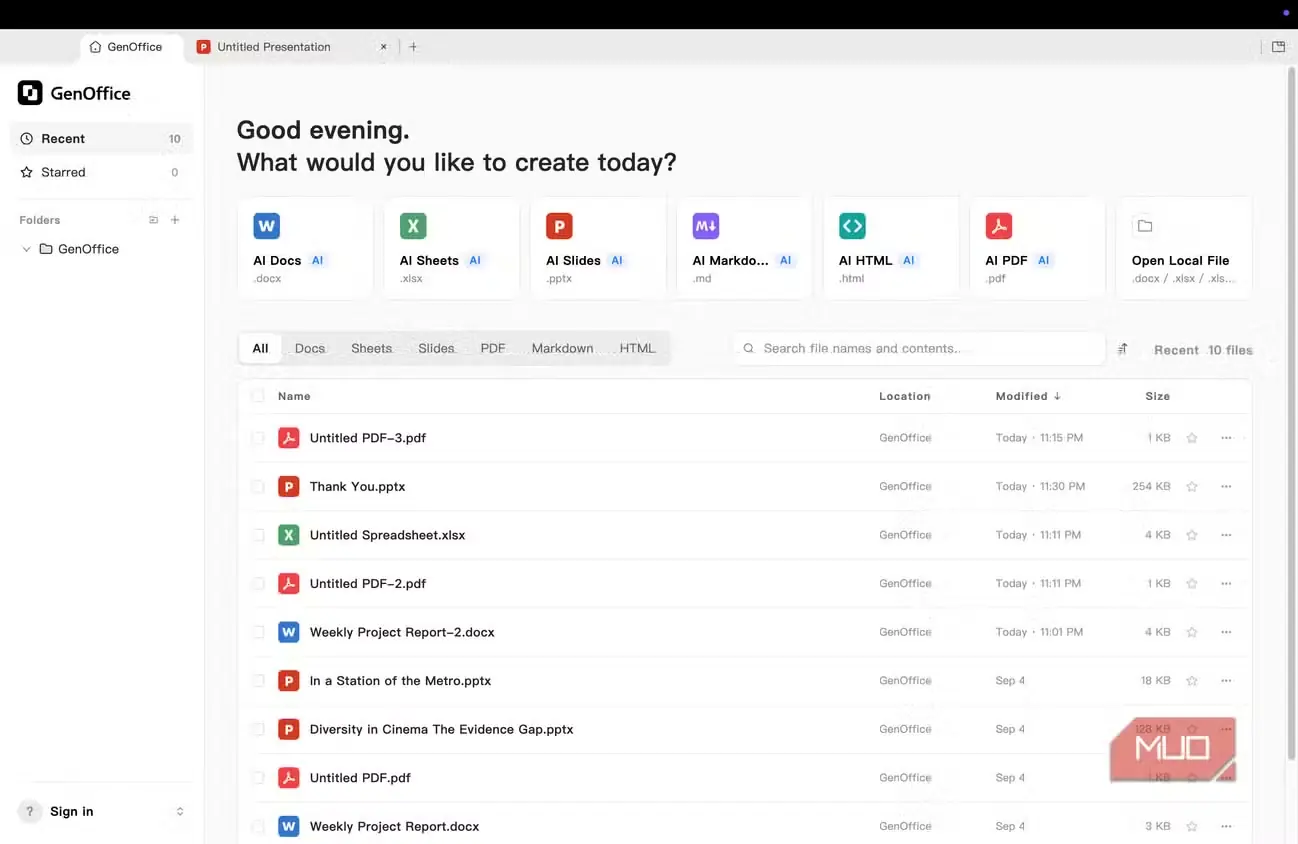Star the Untitled PDF-3.pdf file
This screenshot has width=1298, height=844.
[1191, 438]
